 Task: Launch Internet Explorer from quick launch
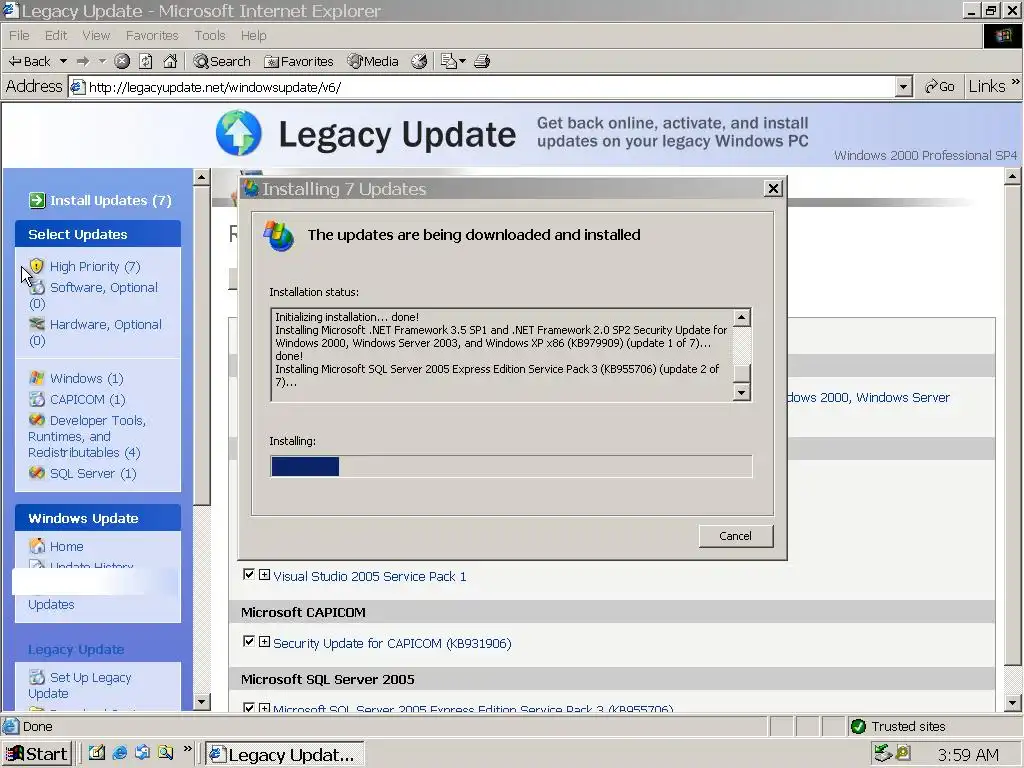pos(120,753)
